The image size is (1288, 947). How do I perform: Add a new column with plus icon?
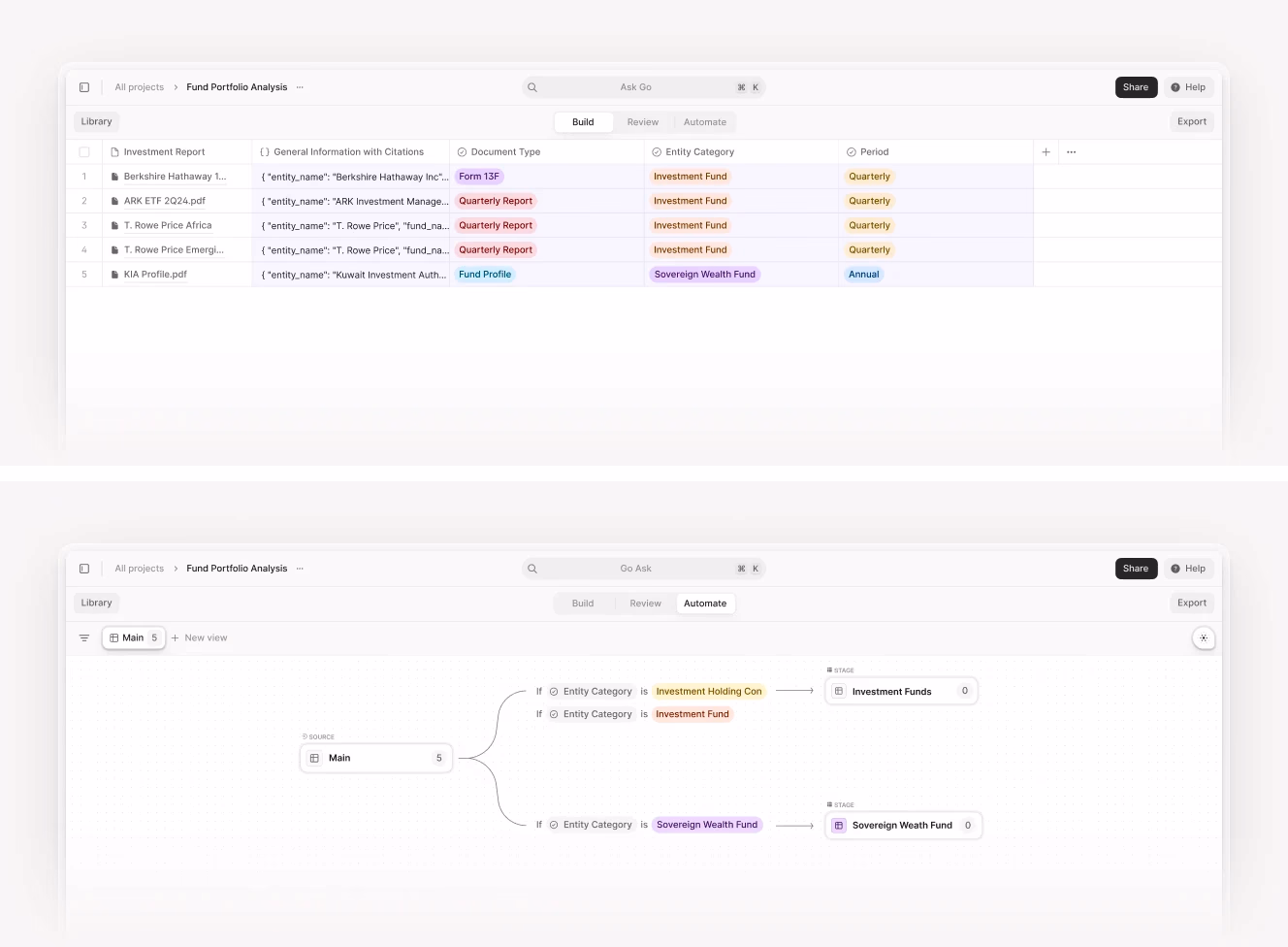coord(1046,152)
